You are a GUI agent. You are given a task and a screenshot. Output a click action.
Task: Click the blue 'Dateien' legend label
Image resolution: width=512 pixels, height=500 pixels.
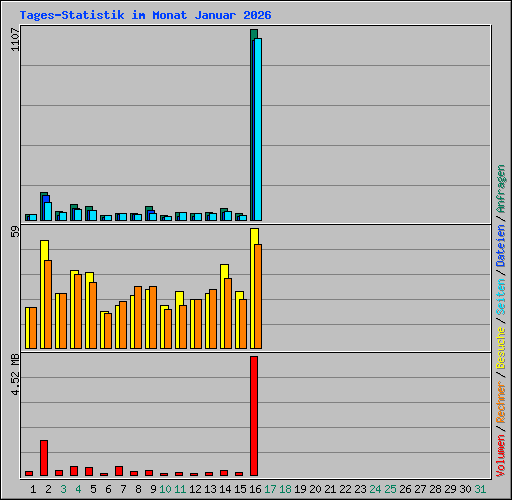tap(501, 246)
